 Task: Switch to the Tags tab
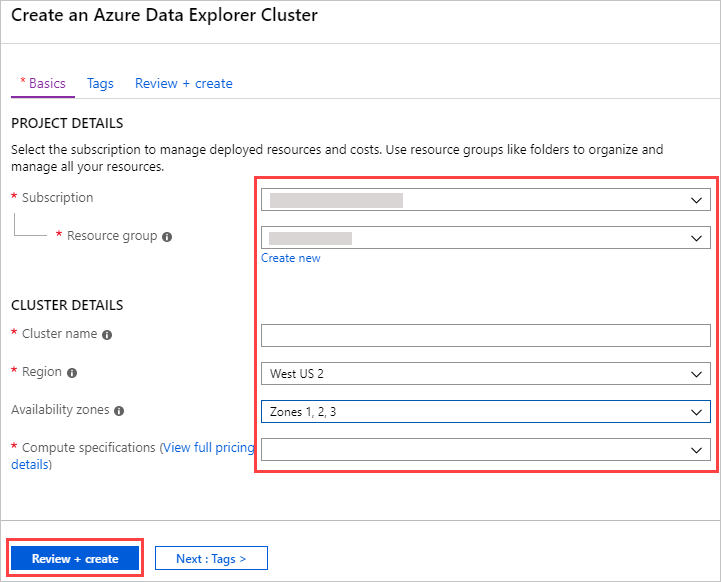pyautogui.click(x=100, y=84)
